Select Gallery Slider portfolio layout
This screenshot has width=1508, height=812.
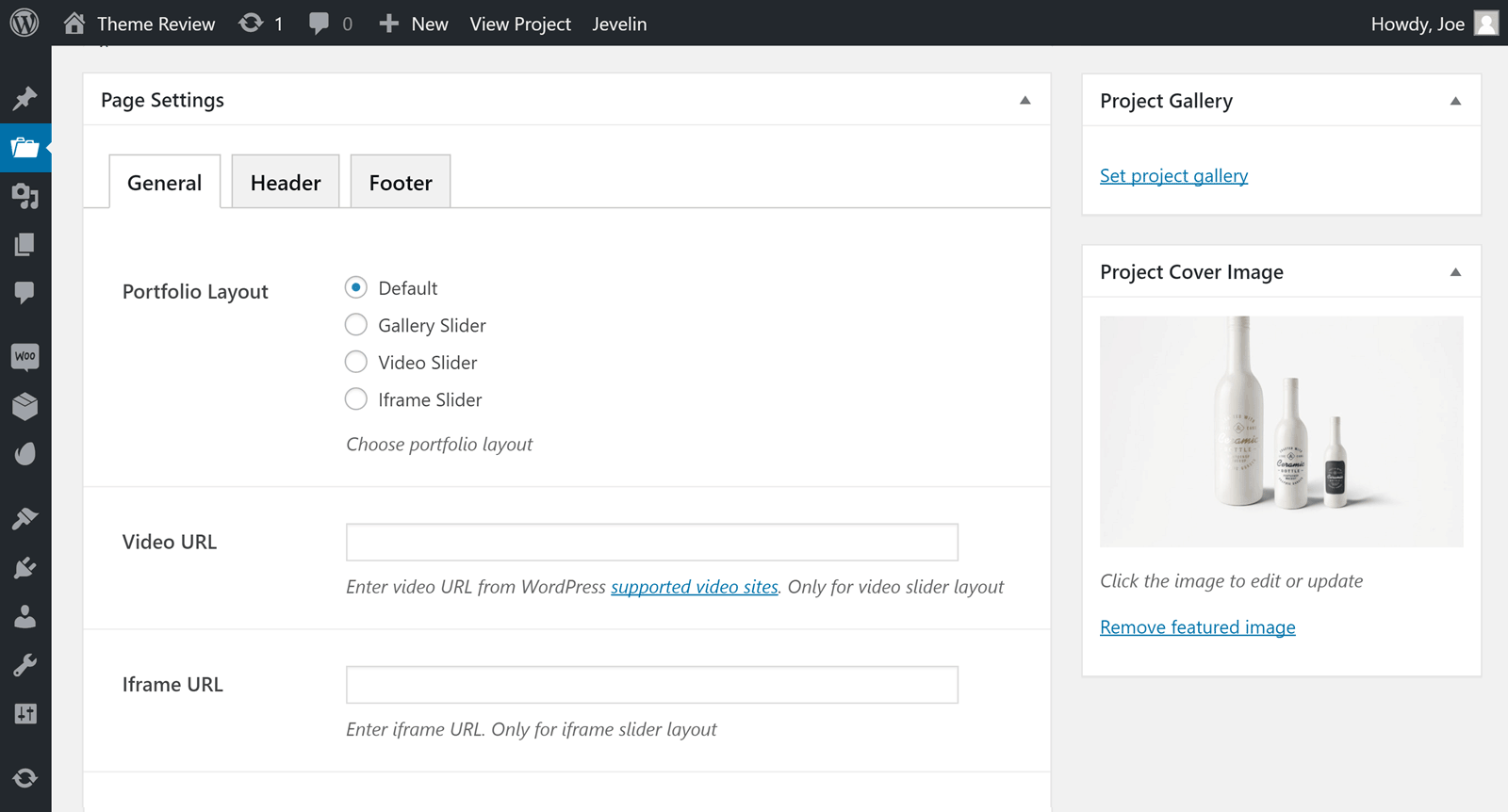coord(356,325)
